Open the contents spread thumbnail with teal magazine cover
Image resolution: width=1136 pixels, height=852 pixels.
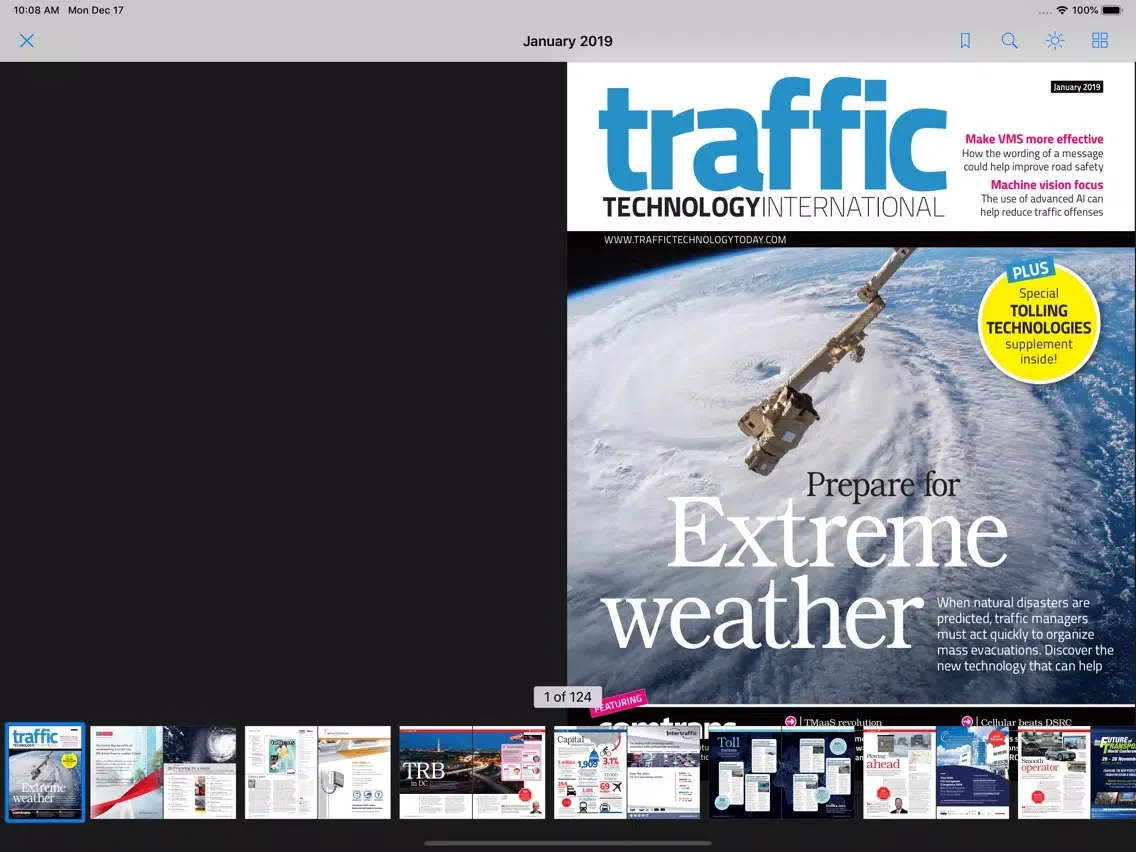(317, 772)
